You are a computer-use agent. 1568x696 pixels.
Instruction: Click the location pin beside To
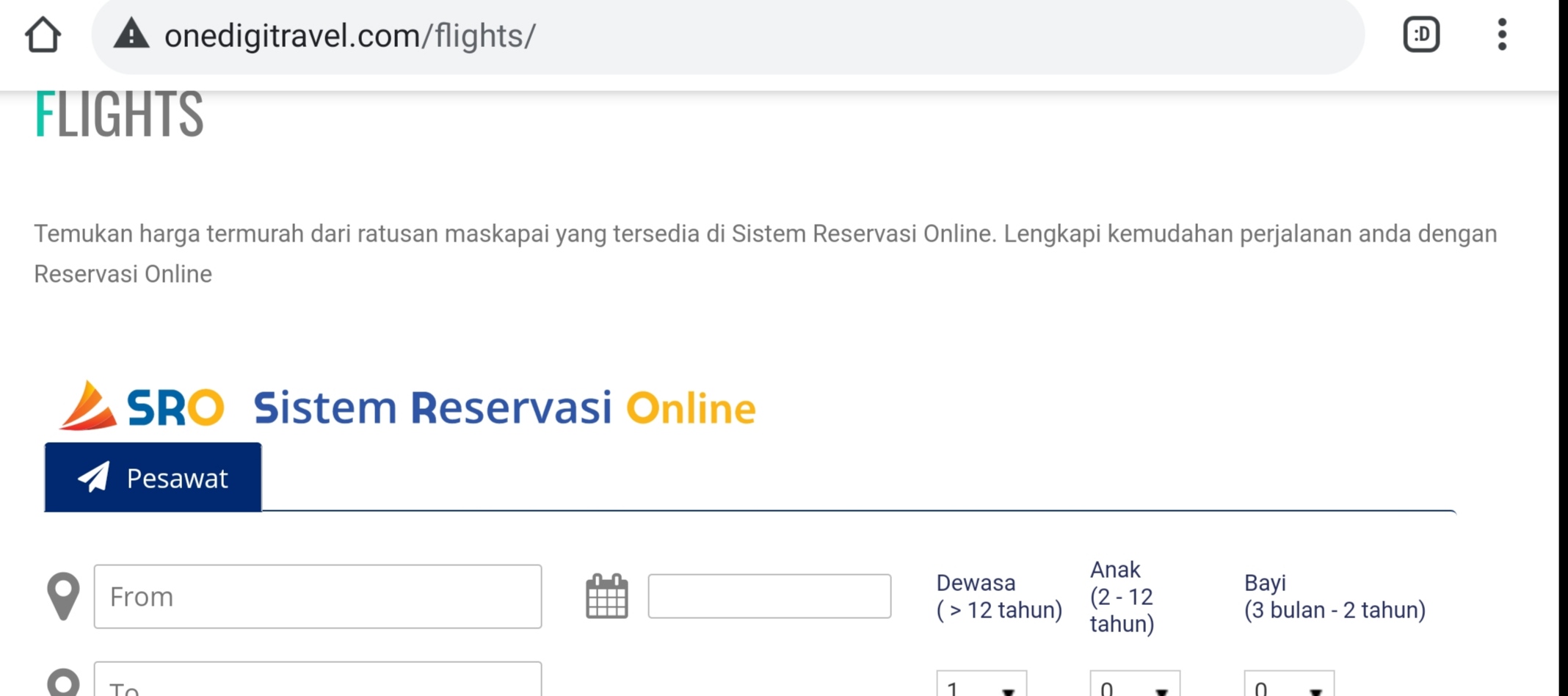coord(63,682)
